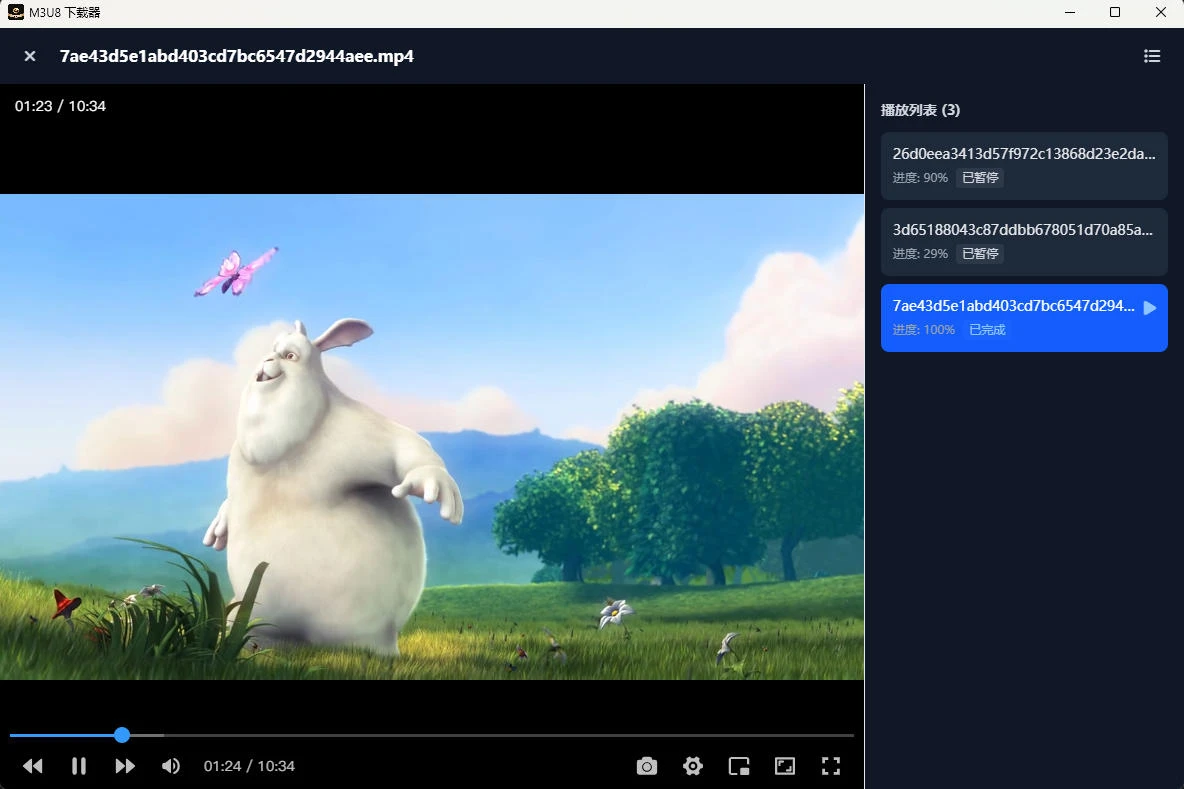Click the play arrow on the active playlist item
The width and height of the screenshot is (1184, 789).
tap(1150, 308)
